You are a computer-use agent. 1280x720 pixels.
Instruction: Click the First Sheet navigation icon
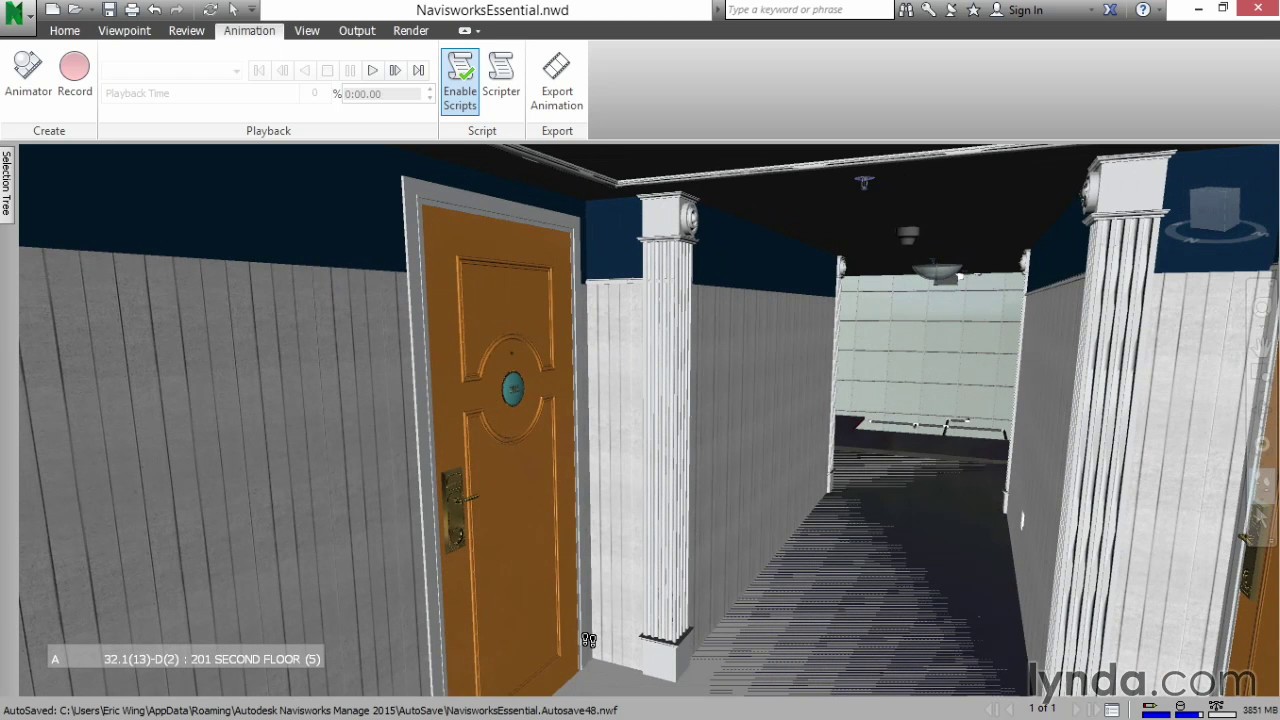coord(993,710)
